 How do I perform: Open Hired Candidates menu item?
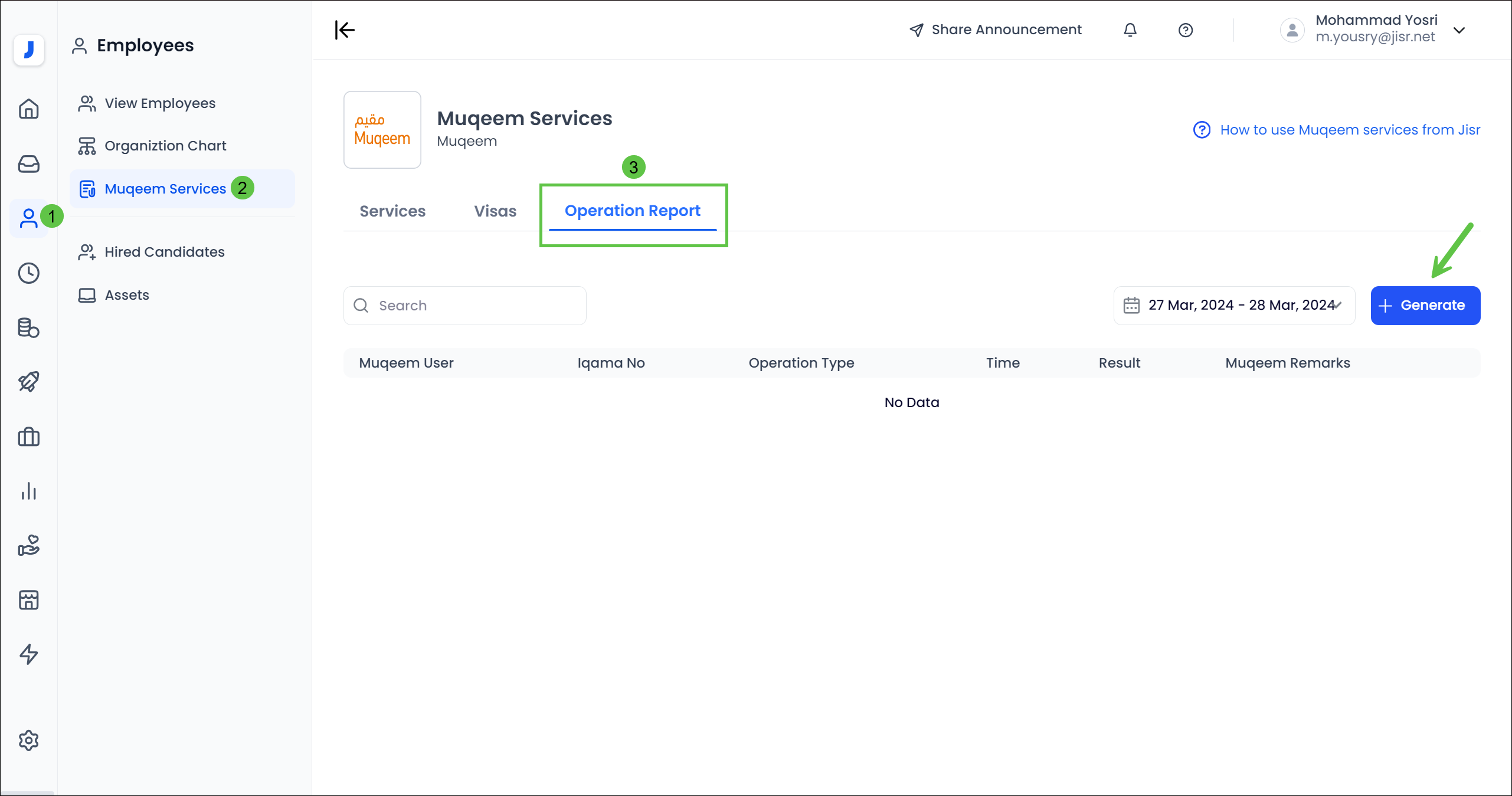164,252
